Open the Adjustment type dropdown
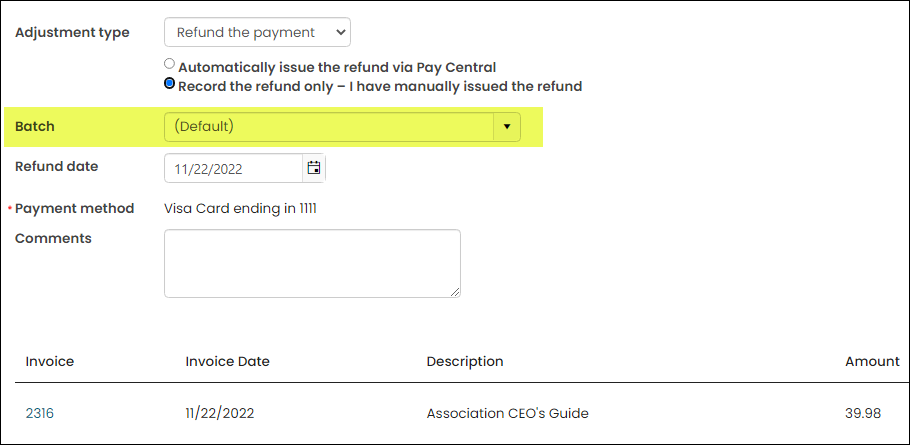Image resolution: width=910 pixels, height=445 pixels. click(x=257, y=32)
